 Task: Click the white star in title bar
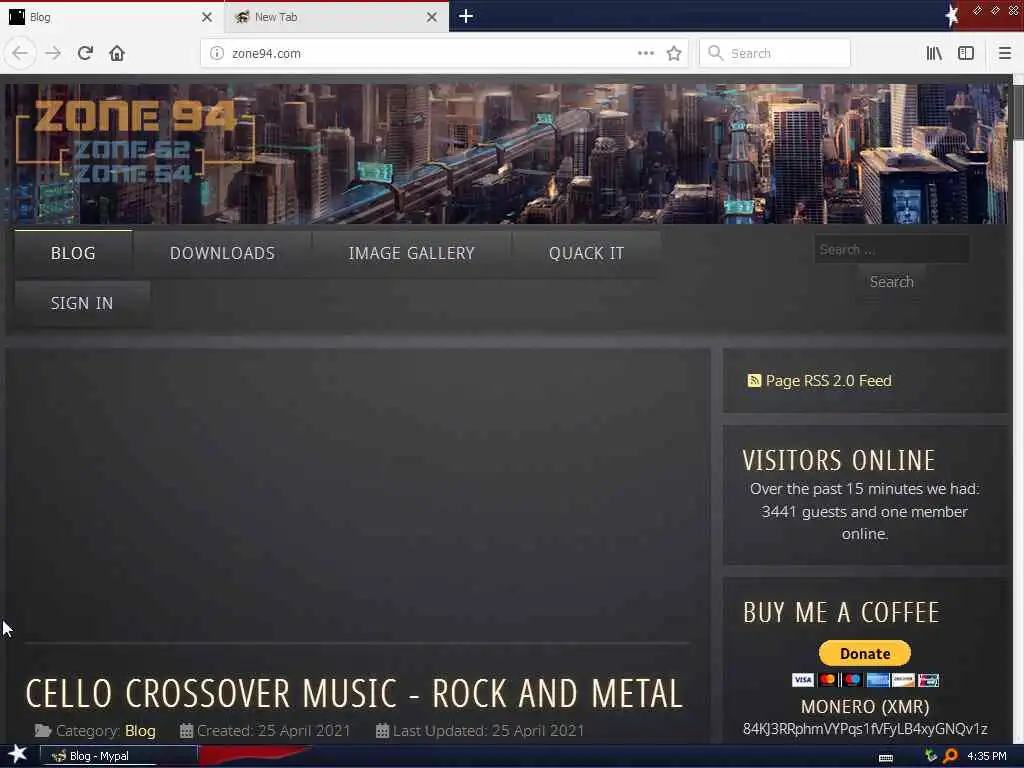952,16
